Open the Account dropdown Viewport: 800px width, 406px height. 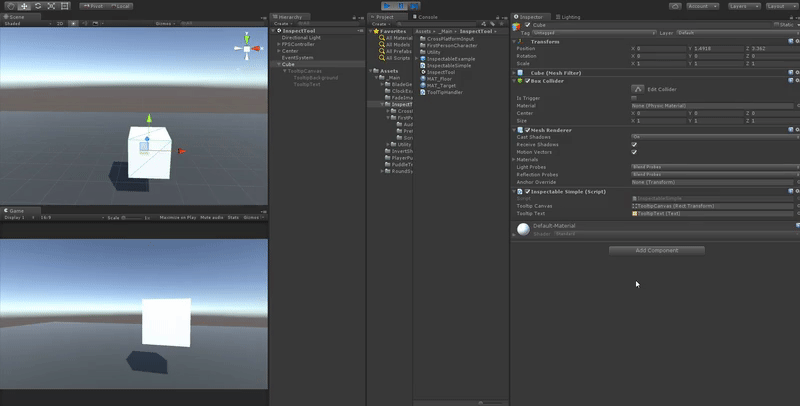703,6
